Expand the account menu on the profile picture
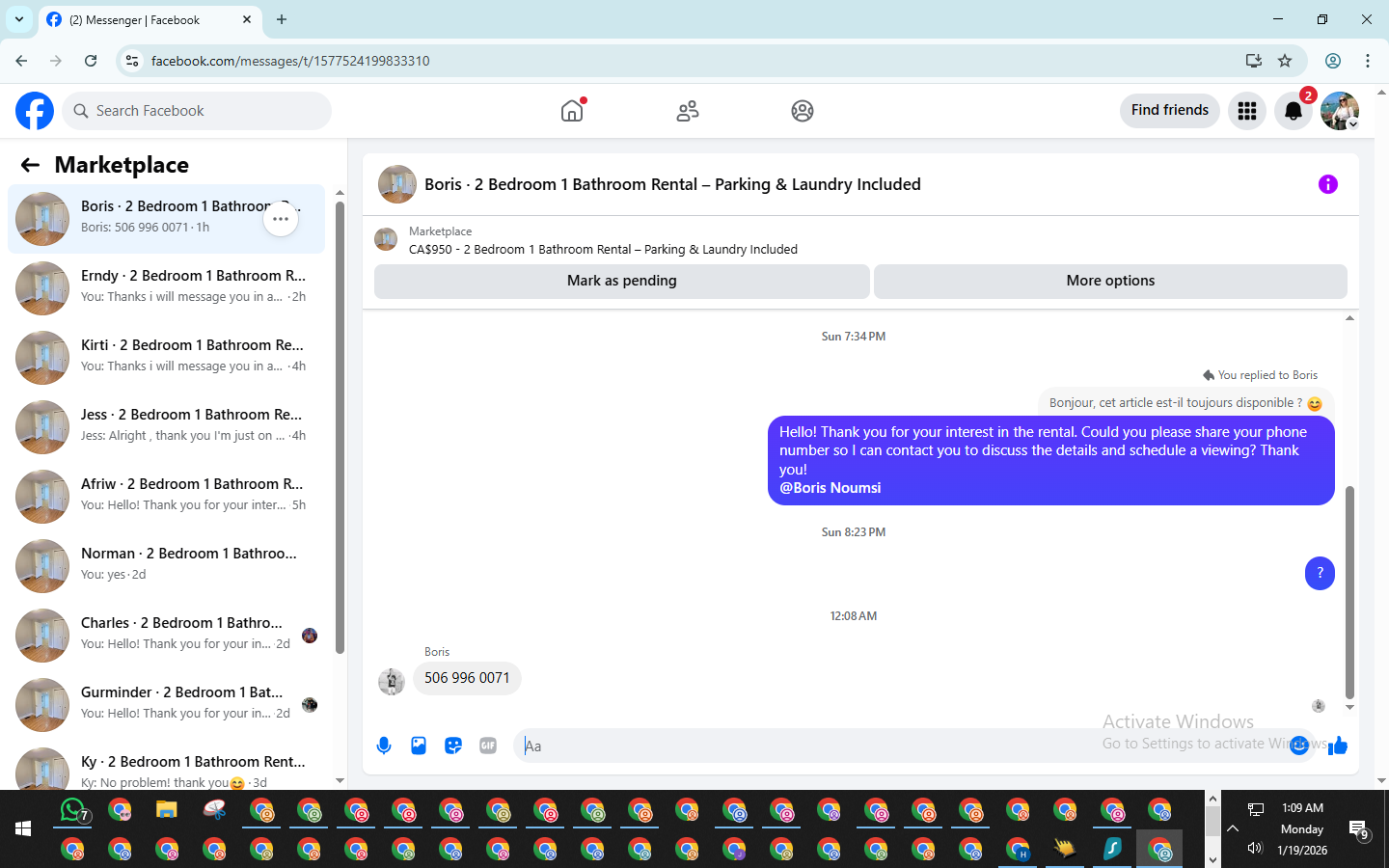 coord(1352,124)
